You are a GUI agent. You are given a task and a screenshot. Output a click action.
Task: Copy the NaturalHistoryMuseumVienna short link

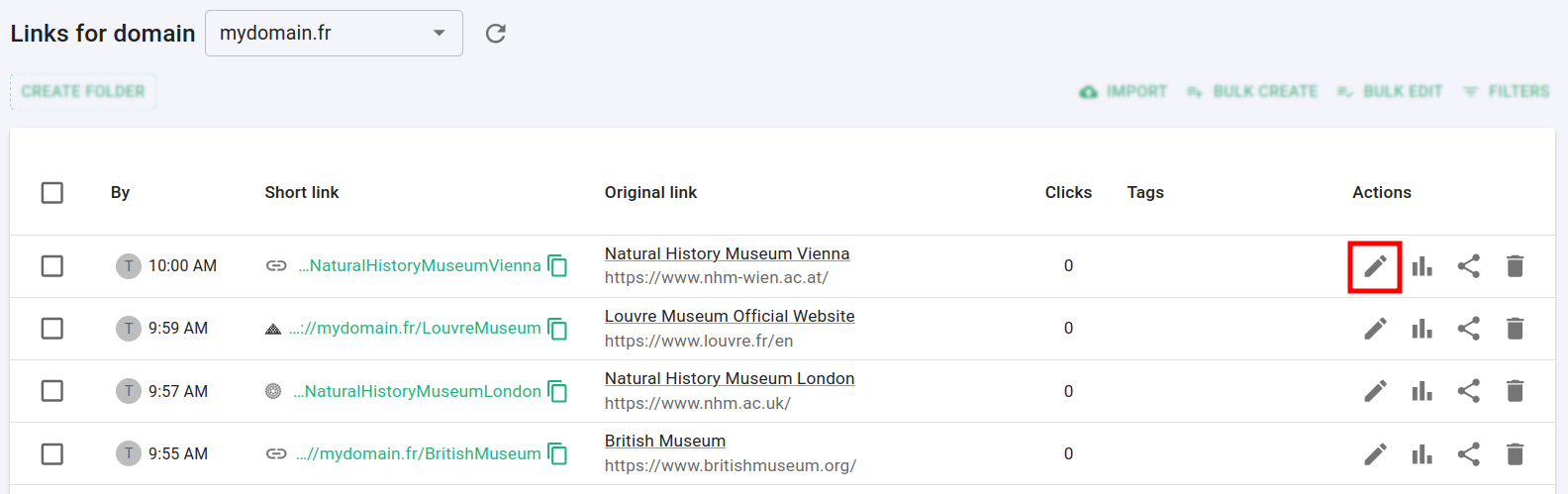[558, 266]
